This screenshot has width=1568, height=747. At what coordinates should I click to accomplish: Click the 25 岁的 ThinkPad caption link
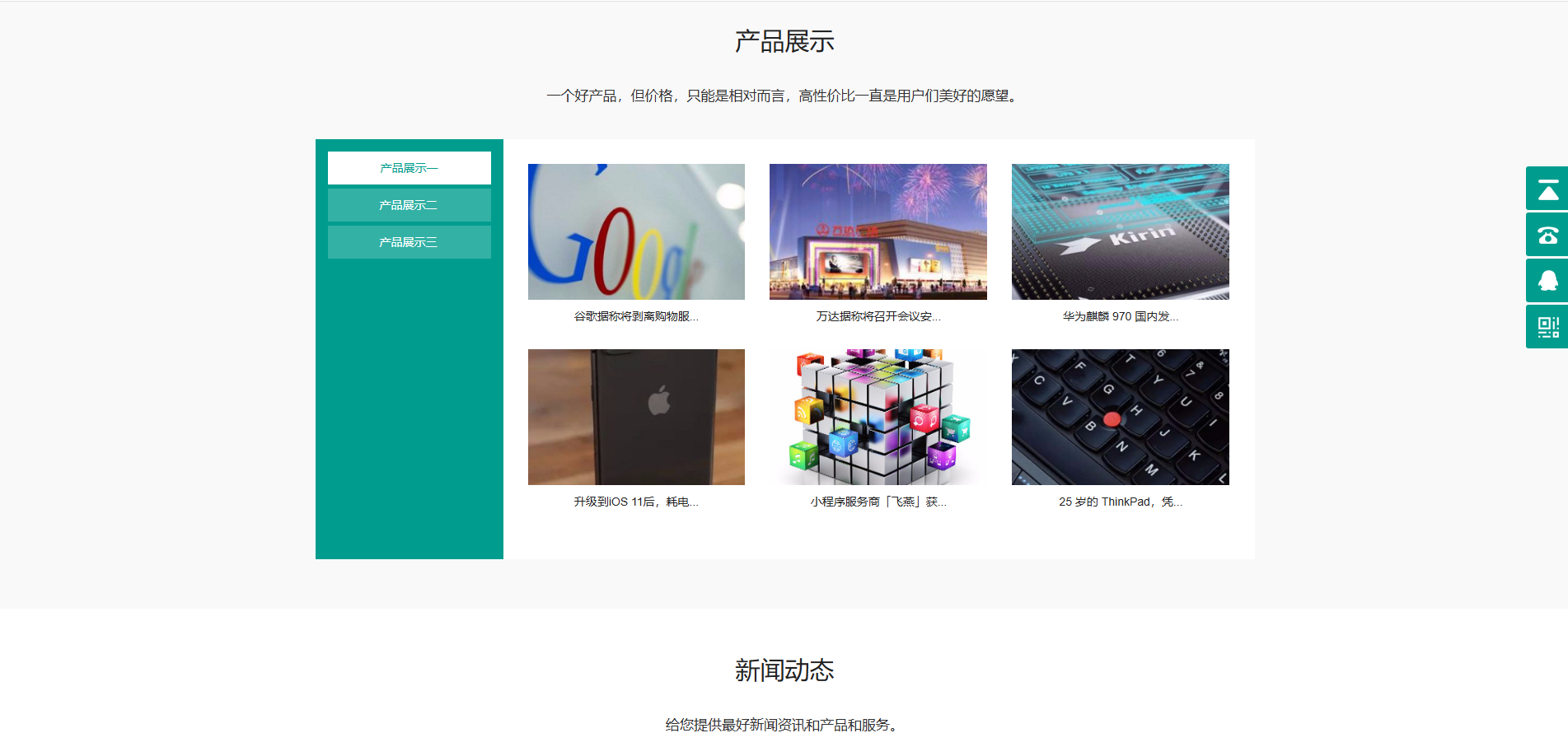[x=1120, y=502]
